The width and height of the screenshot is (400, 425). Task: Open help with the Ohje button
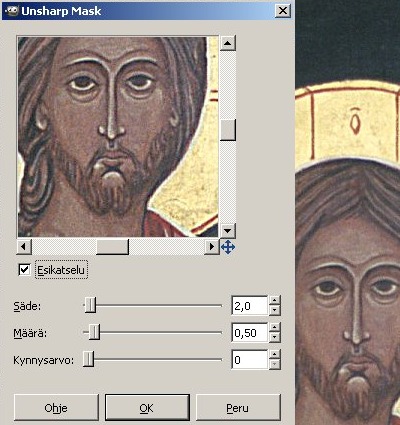pos(56,407)
